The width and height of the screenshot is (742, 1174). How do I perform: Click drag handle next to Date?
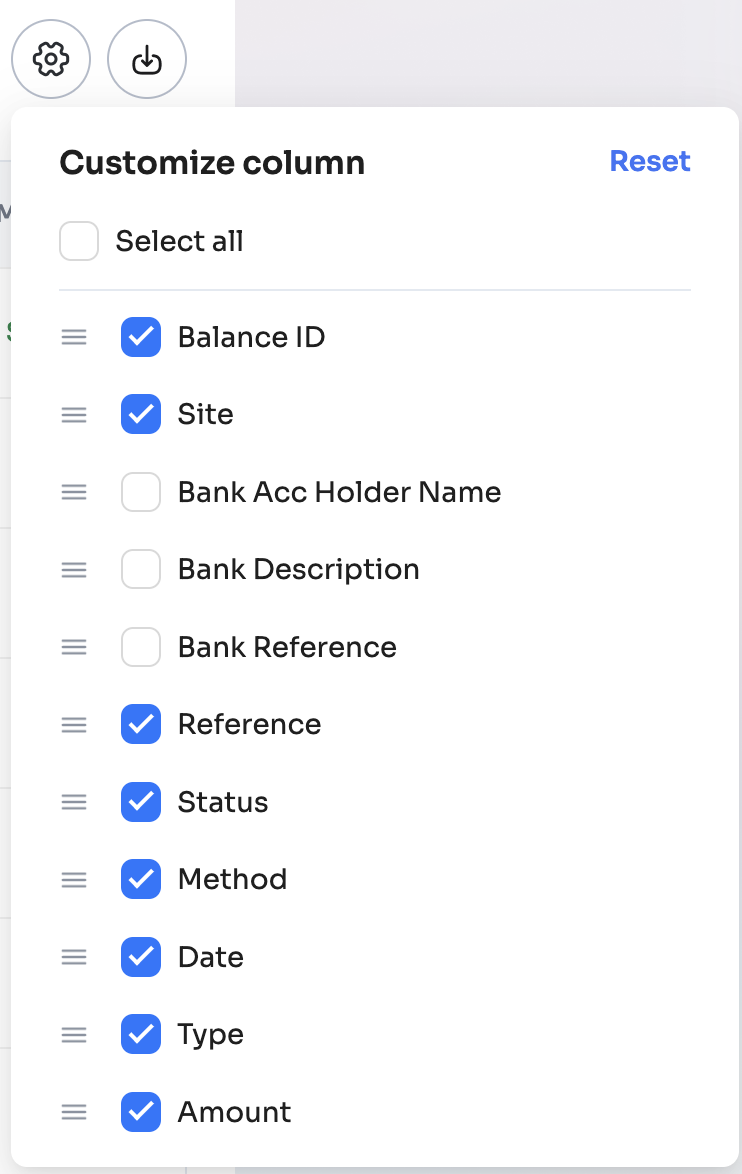[x=74, y=957]
